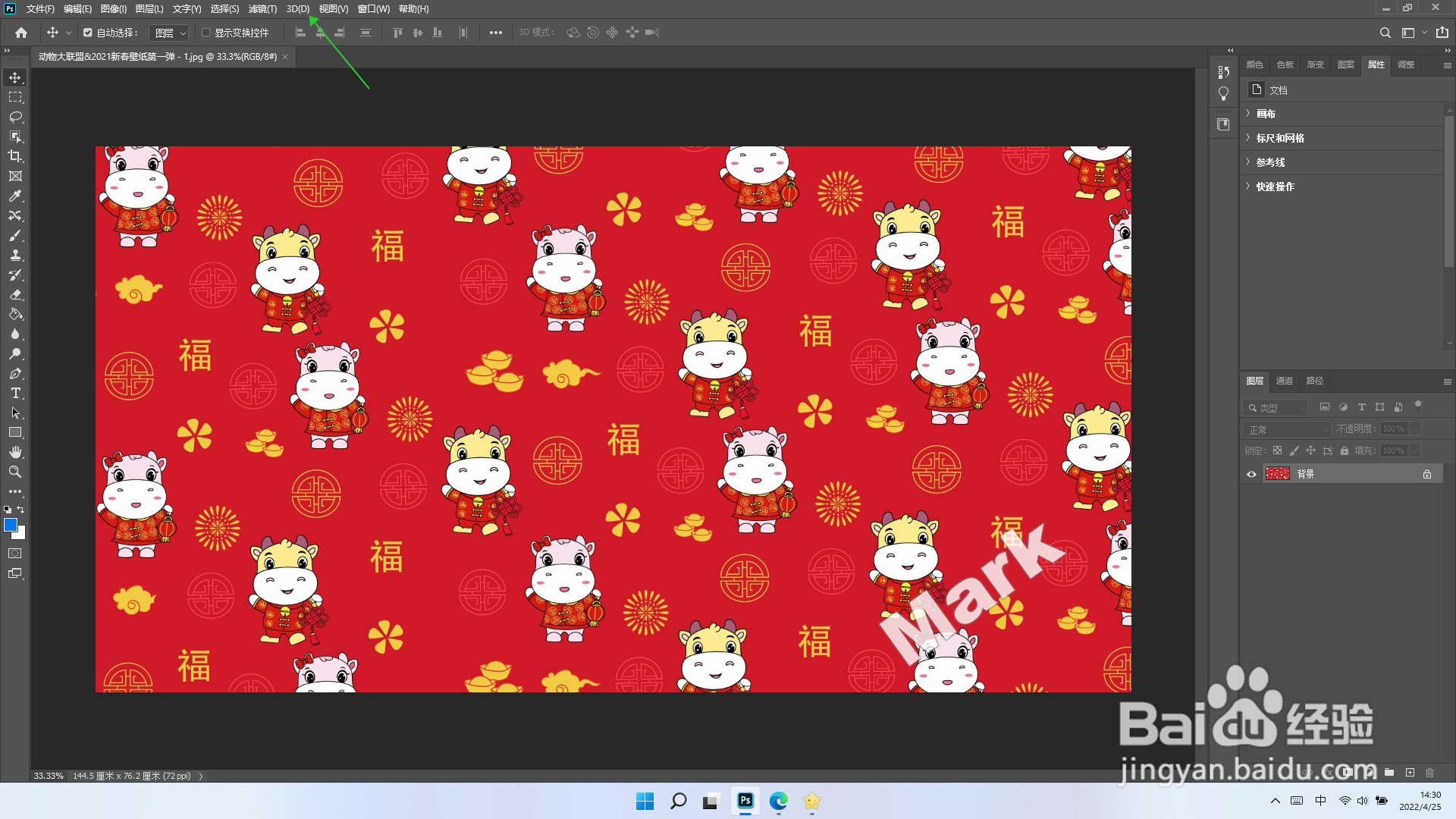Enable Show Transform Controls checkbox
The width and height of the screenshot is (1456, 819).
(x=206, y=33)
